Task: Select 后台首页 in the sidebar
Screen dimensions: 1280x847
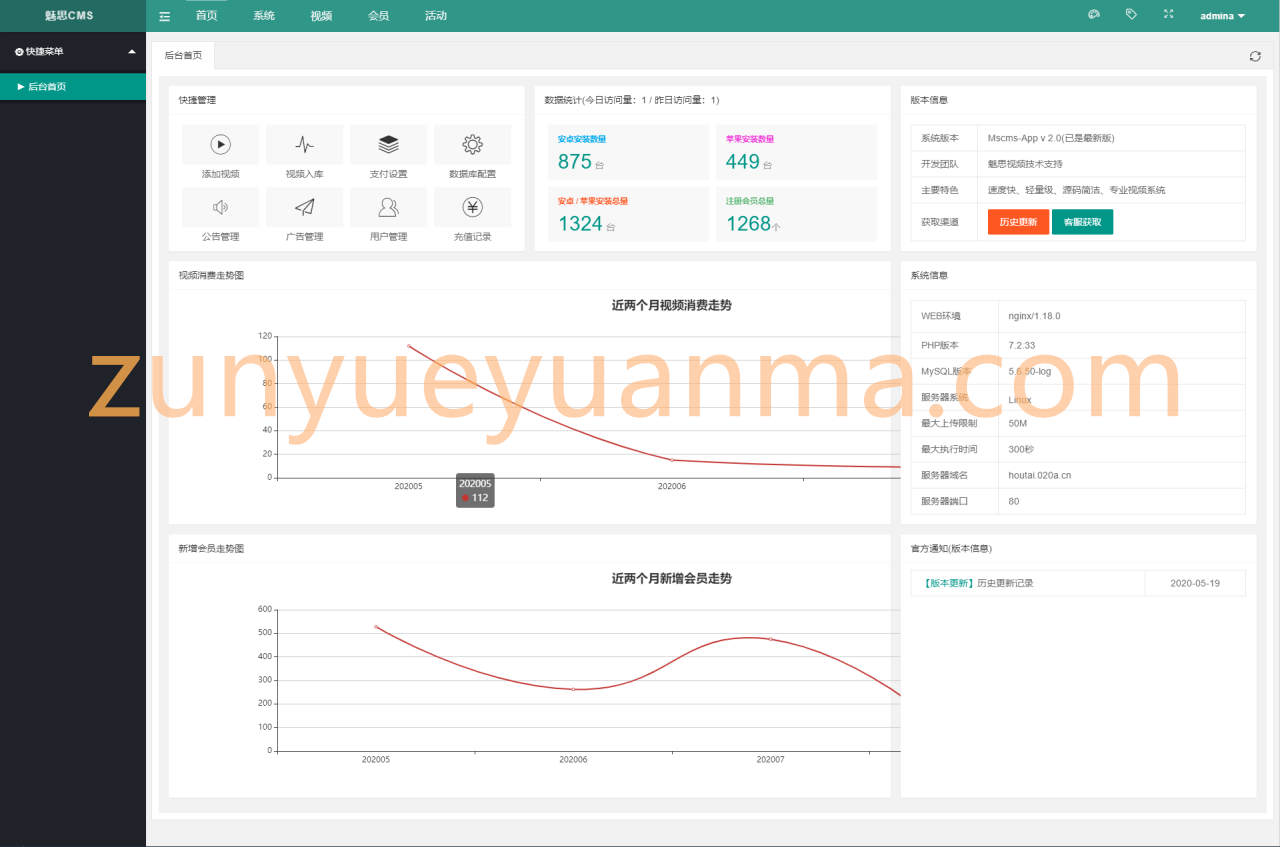Action: coord(73,87)
